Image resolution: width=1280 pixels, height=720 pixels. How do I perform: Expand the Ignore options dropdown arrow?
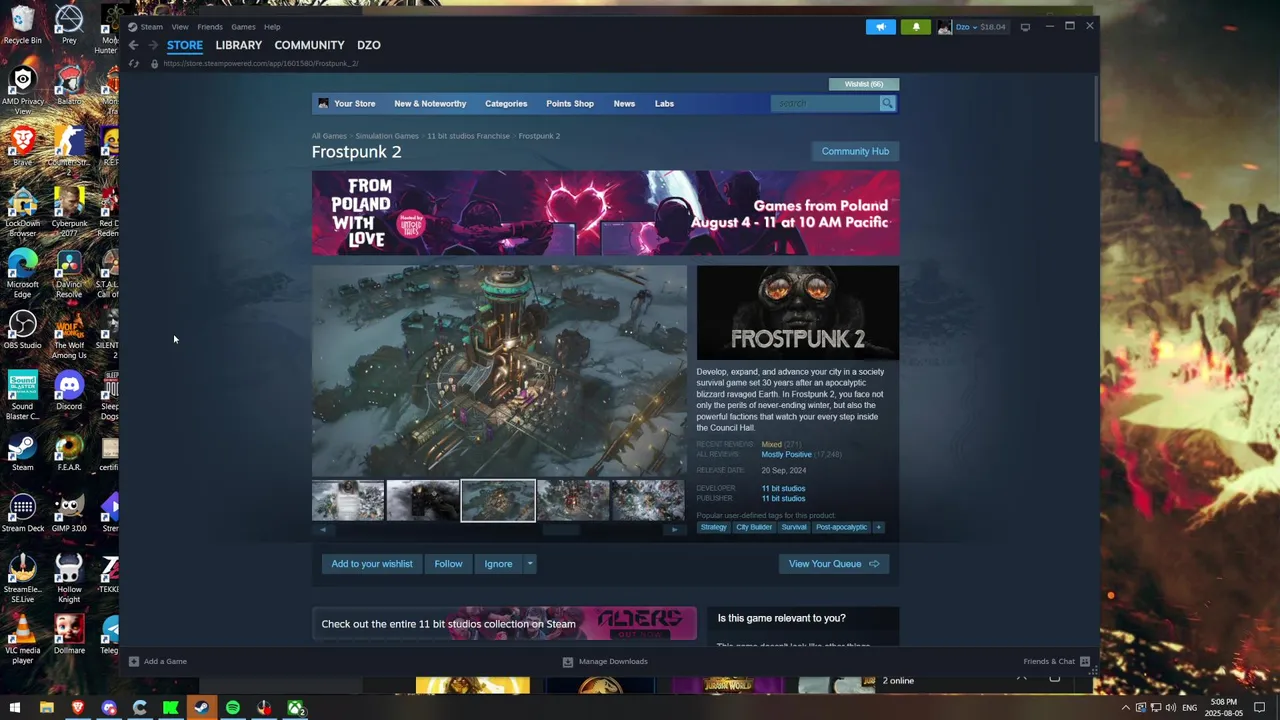(530, 564)
